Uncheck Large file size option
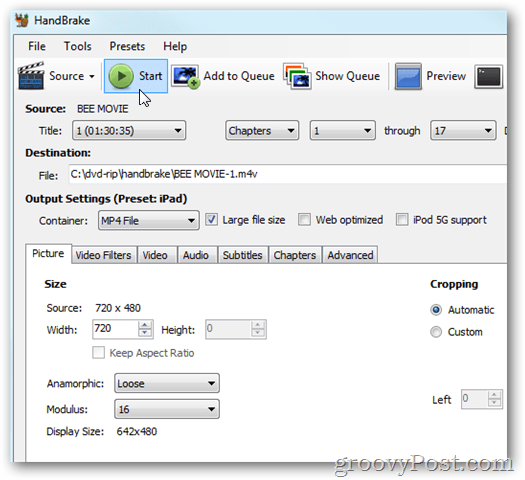The width and height of the screenshot is (525, 480). click(x=211, y=220)
